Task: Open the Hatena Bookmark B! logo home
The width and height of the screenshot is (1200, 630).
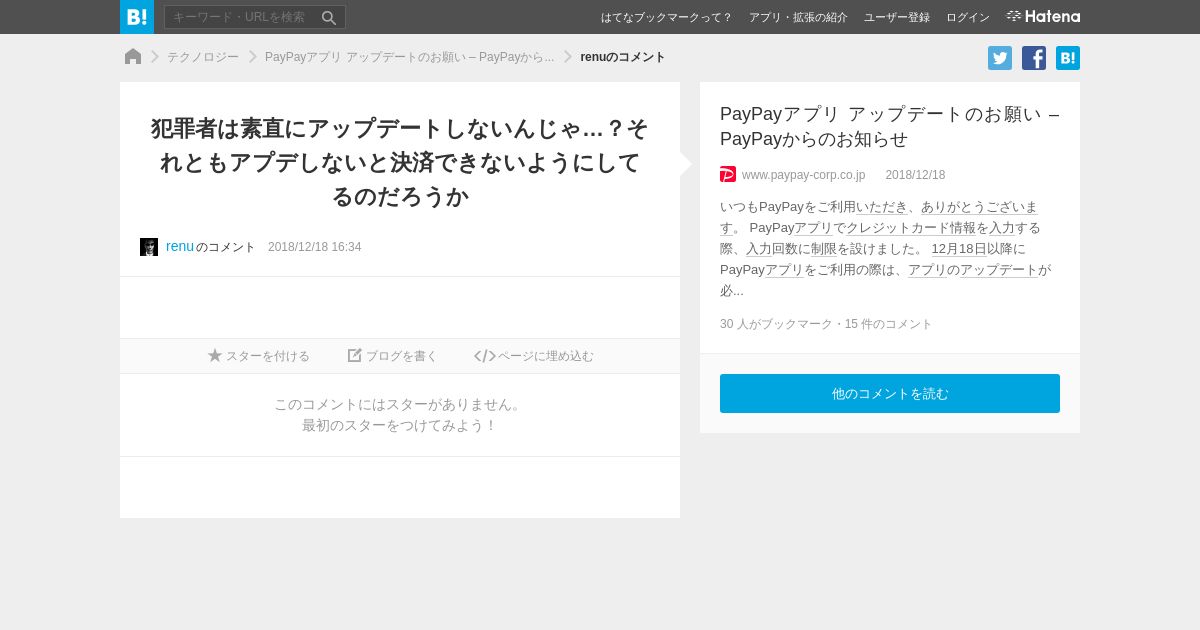Action: [x=137, y=17]
